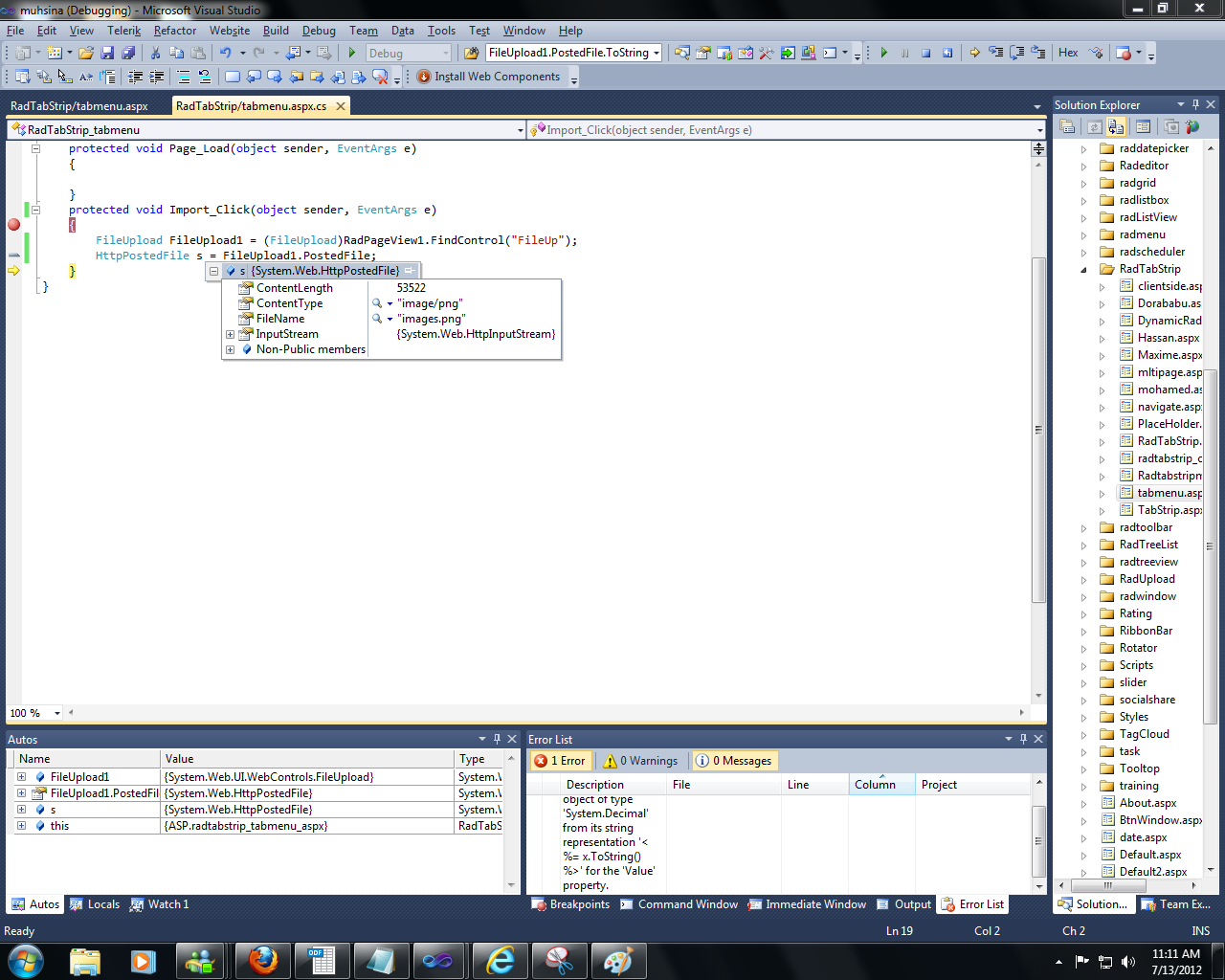Viewport: 1225px width, 980px height.
Task: Click the Step Into debug icon
Action: pos(995,53)
